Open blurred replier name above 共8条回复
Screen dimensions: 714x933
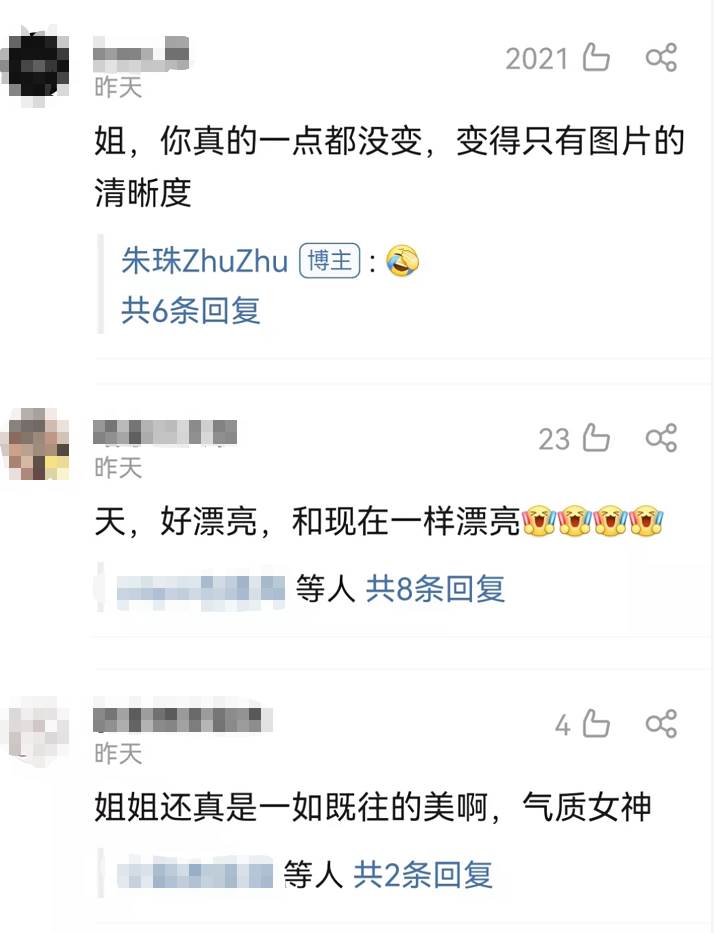click(201, 590)
